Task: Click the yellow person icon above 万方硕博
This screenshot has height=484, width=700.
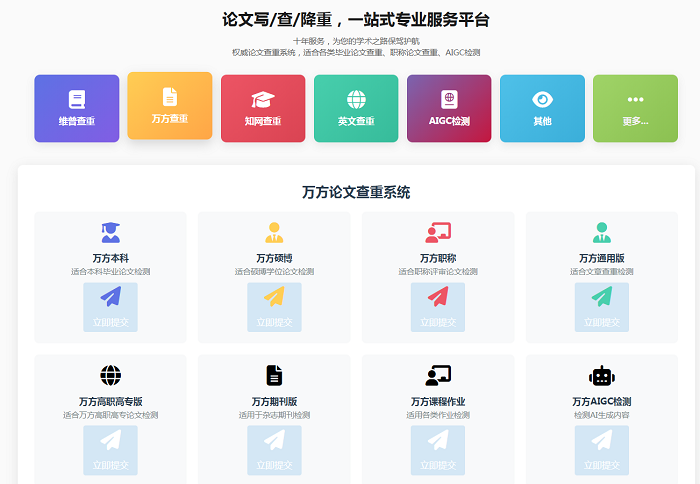Action: pyautogui.click(x=275, y=233)
